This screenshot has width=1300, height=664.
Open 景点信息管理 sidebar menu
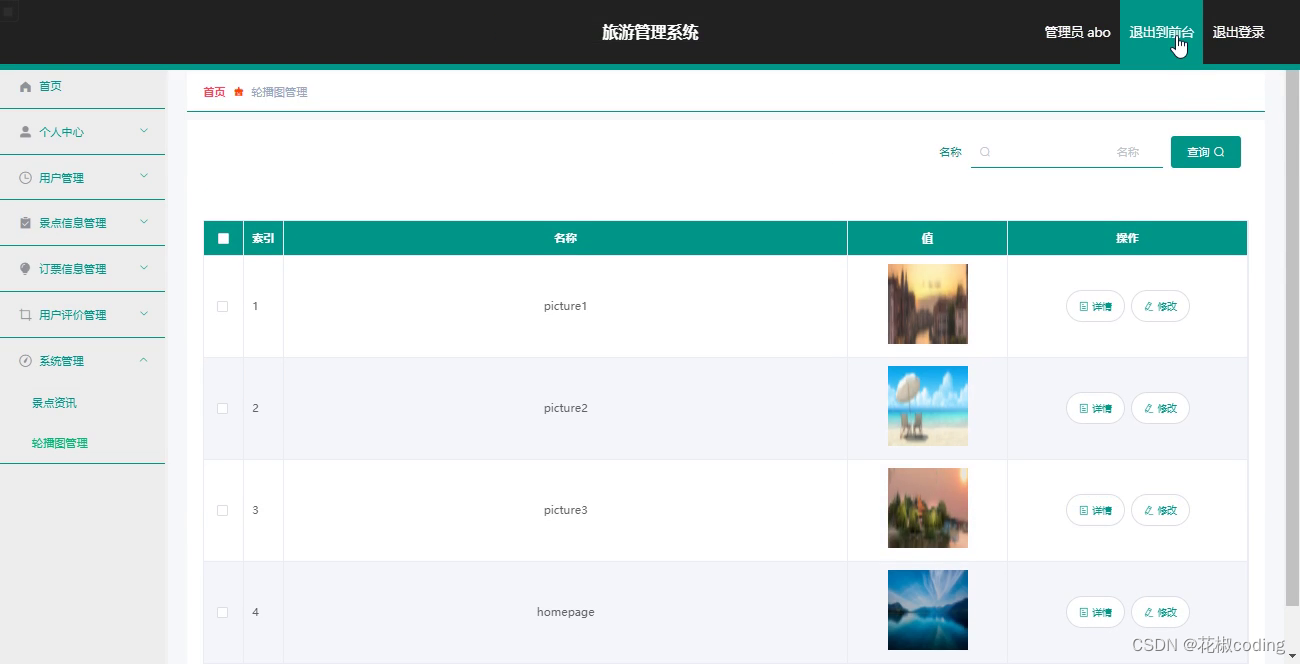coord(82,223)
